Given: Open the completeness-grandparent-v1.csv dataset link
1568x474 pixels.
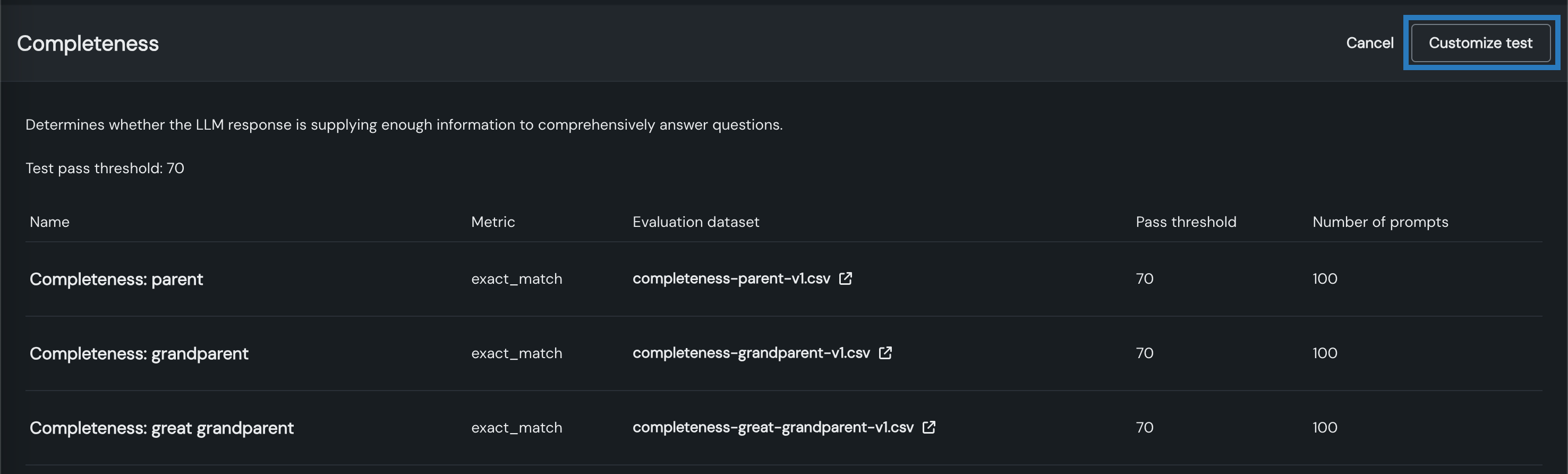Looking at the screenshot, I should pyautogui.click(x=751, y=353).
